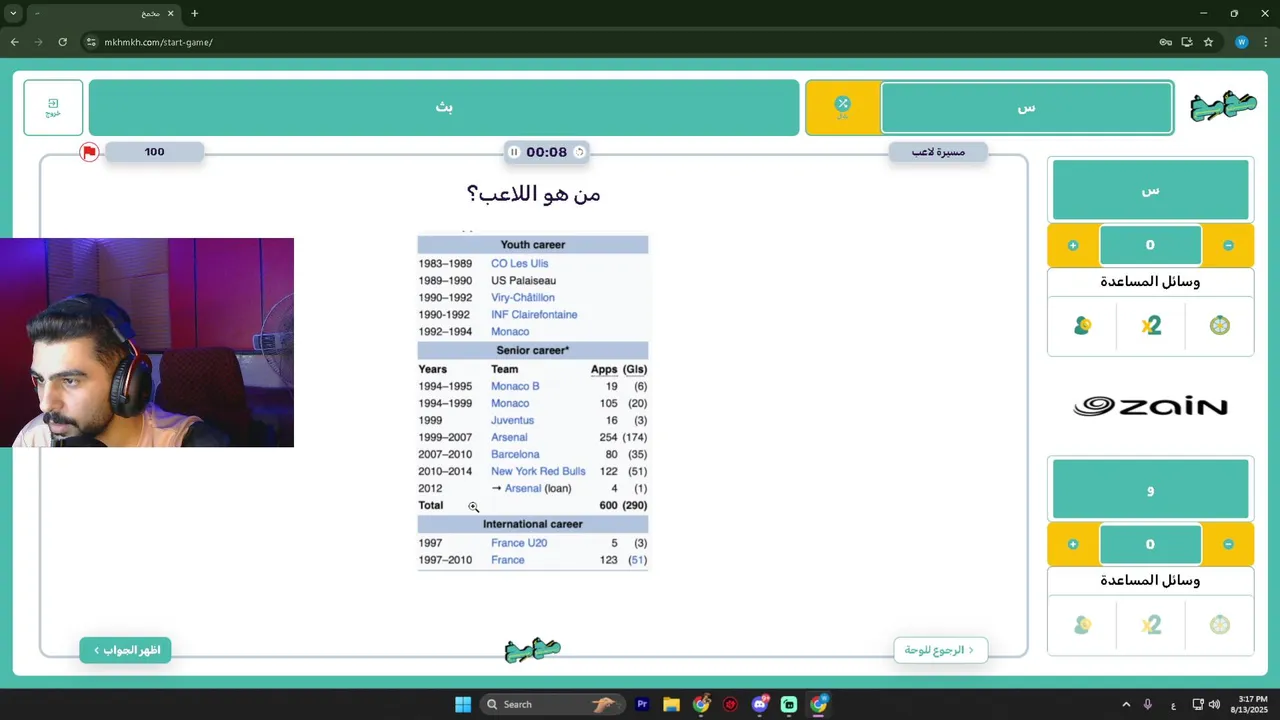Click the 00:08 timer readout
1280x720 pixels.
[x=546, y=152]
